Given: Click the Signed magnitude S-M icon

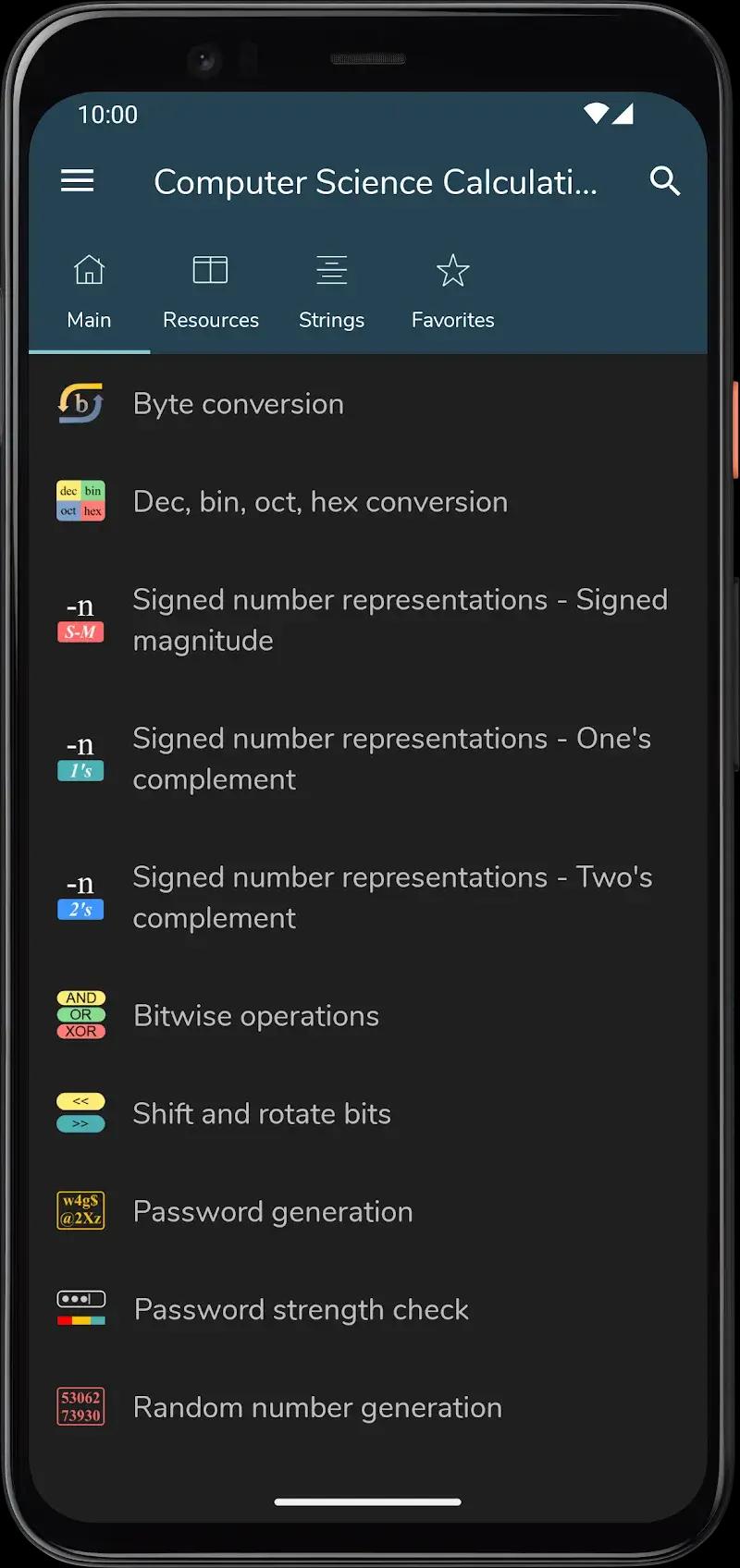Looking at the screenshot, I should point(81,619).
